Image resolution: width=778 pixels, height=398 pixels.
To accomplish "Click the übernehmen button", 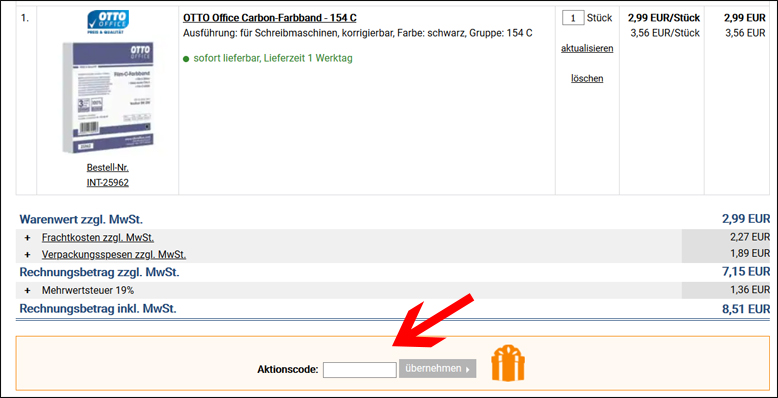I will pos(438,369).
